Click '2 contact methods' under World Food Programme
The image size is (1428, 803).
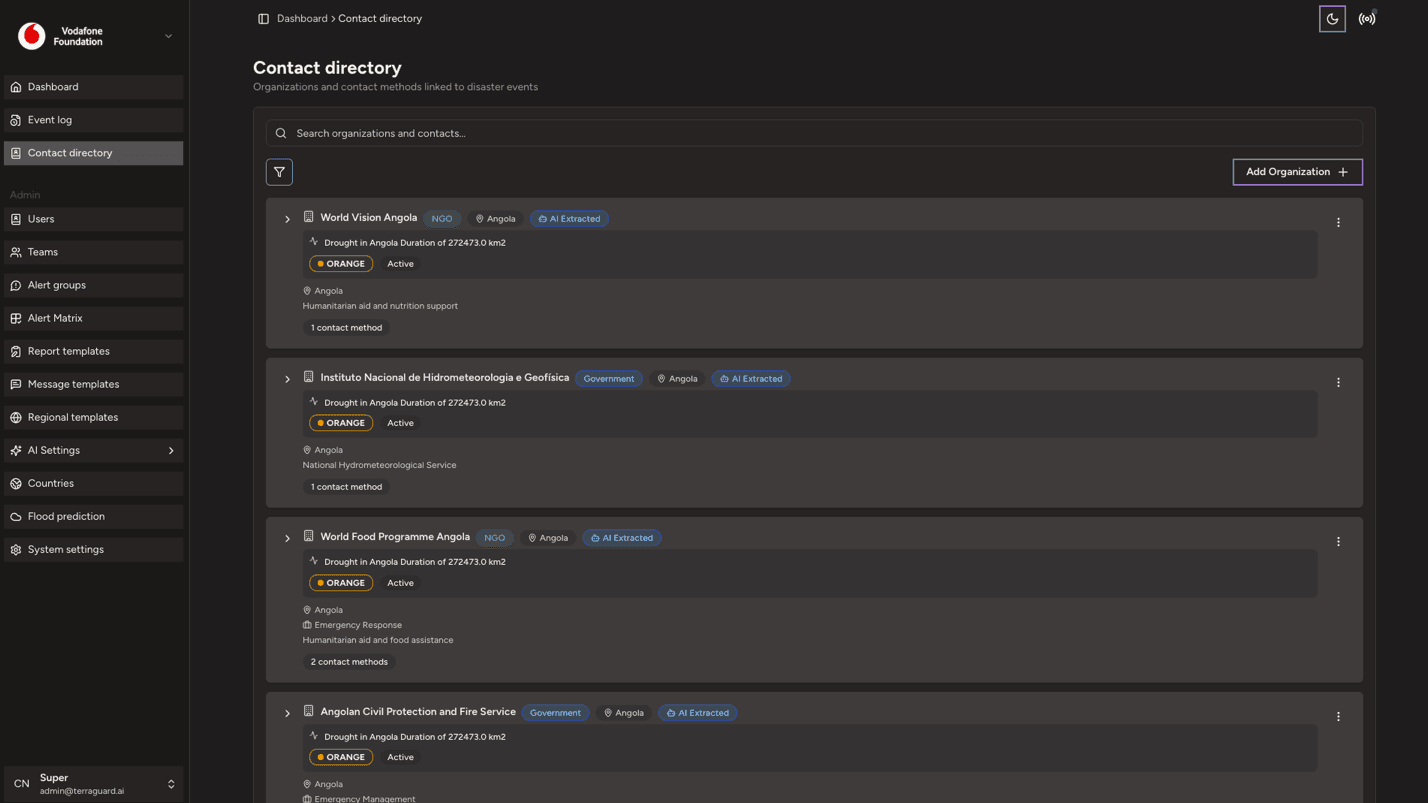coord(349,662)
